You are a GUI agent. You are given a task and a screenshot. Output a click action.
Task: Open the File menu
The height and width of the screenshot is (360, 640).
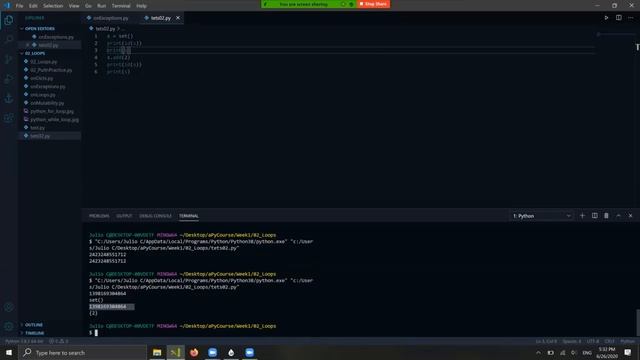click(19, 6)
